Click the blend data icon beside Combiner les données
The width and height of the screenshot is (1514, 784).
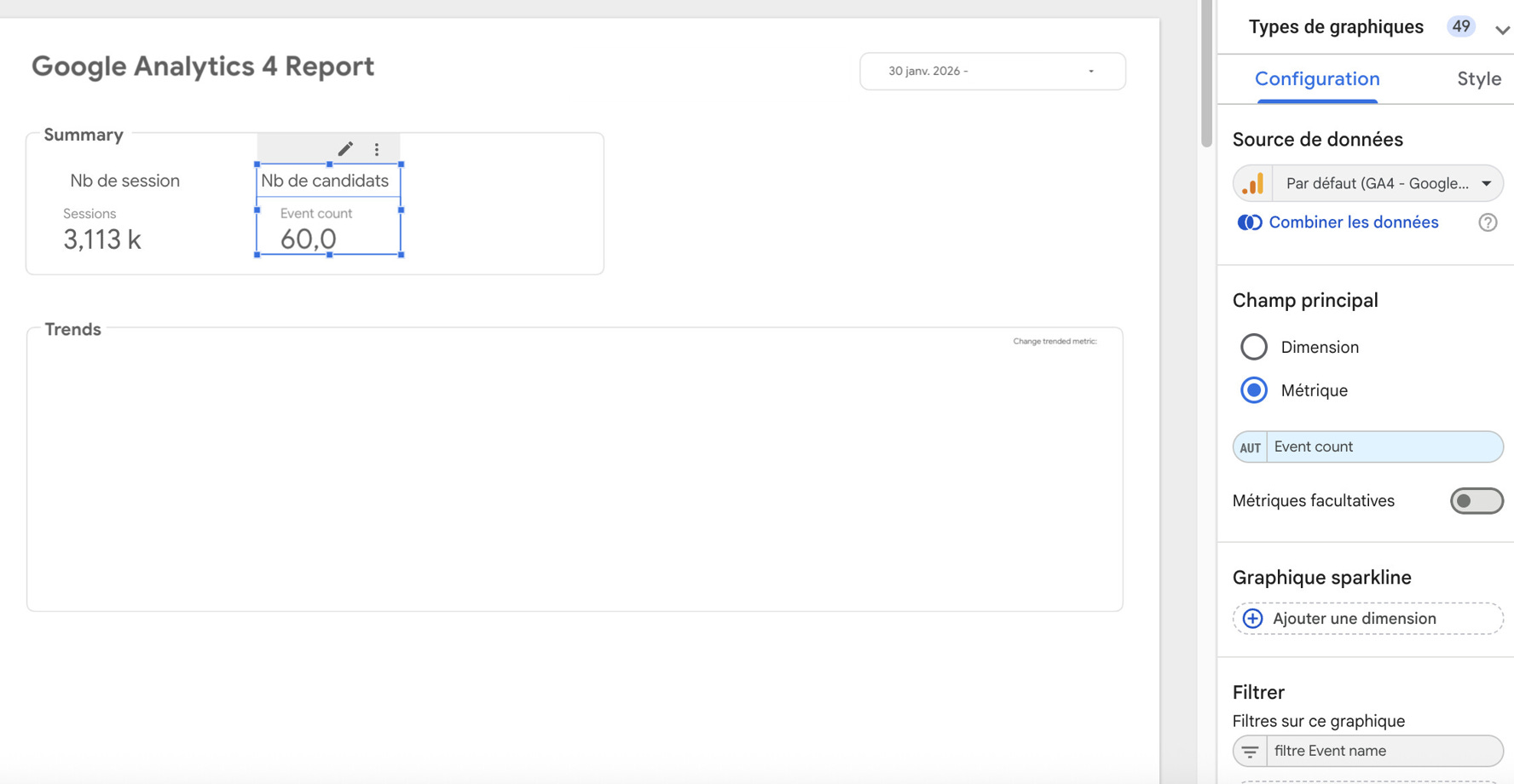[x=1250, y=222]
